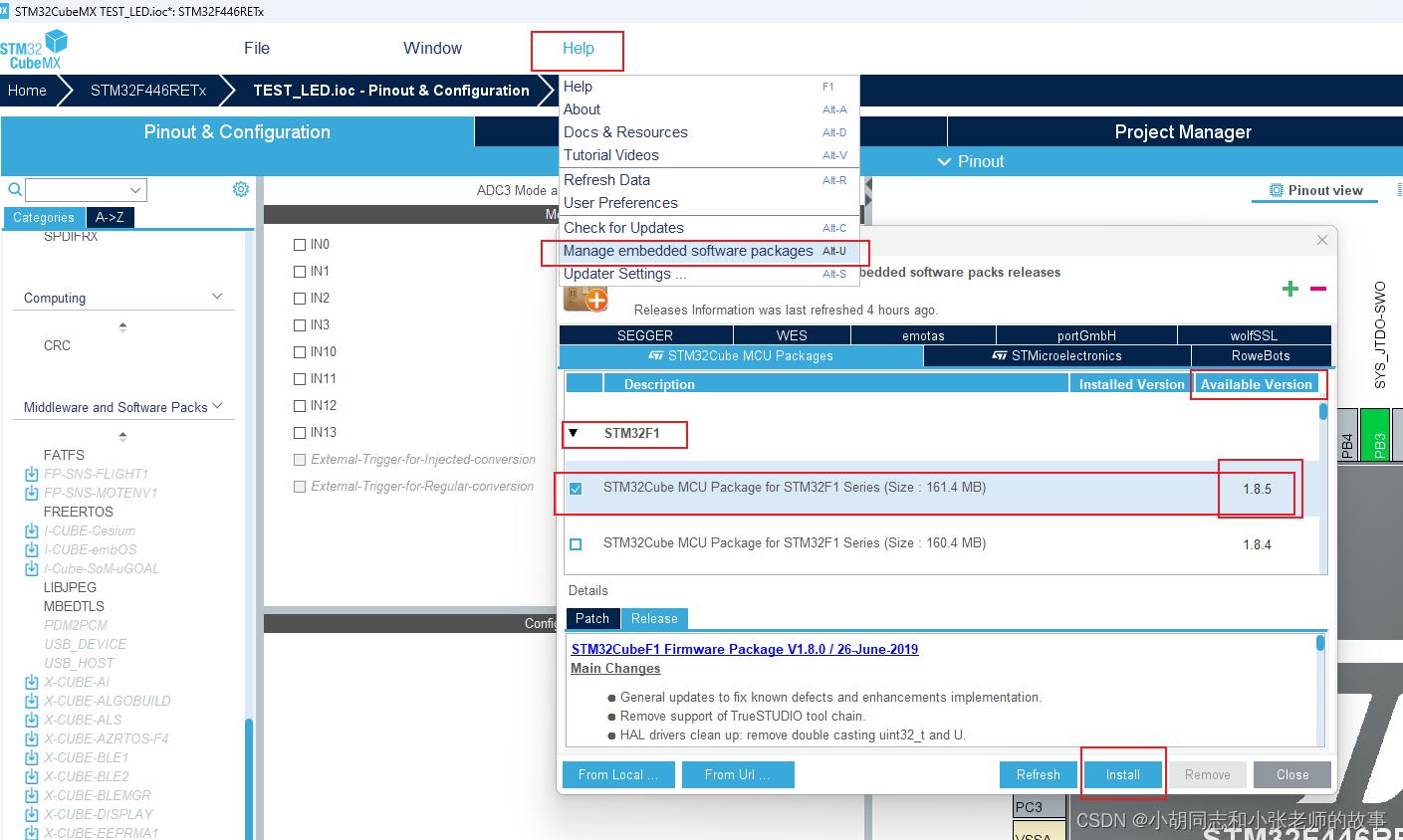This screenshot has height=840, width=1403.
Task: Toggle the IN2 checkbox
Action: pos(300,298)
